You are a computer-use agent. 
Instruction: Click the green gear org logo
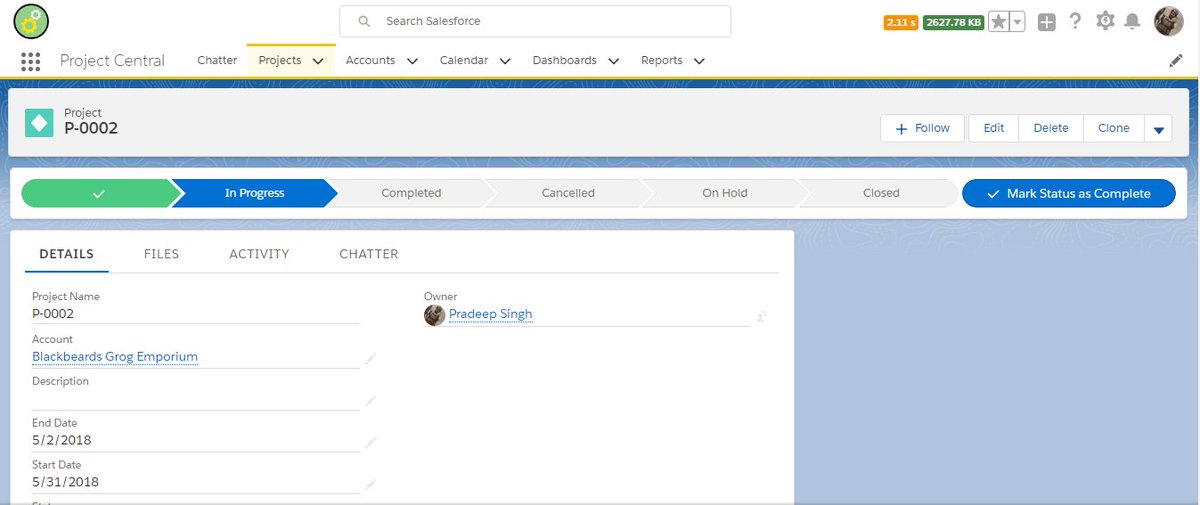point(31,21)
